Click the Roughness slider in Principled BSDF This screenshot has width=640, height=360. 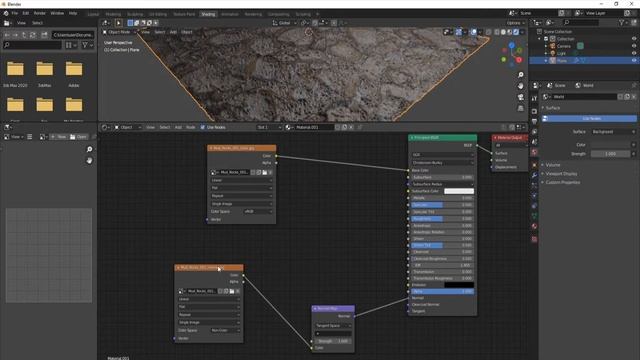click(442, 219)
